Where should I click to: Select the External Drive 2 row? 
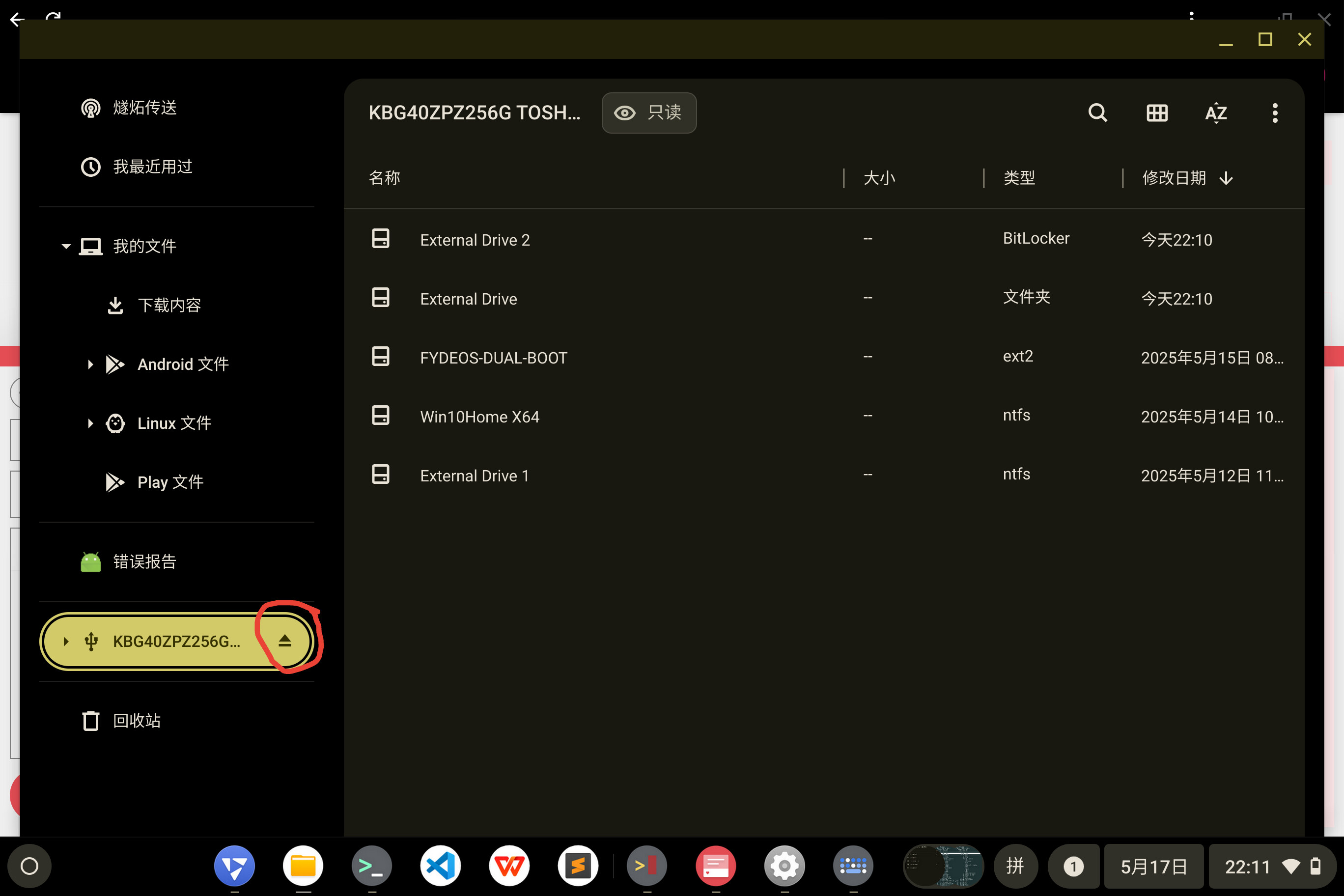tap(823, 239)
